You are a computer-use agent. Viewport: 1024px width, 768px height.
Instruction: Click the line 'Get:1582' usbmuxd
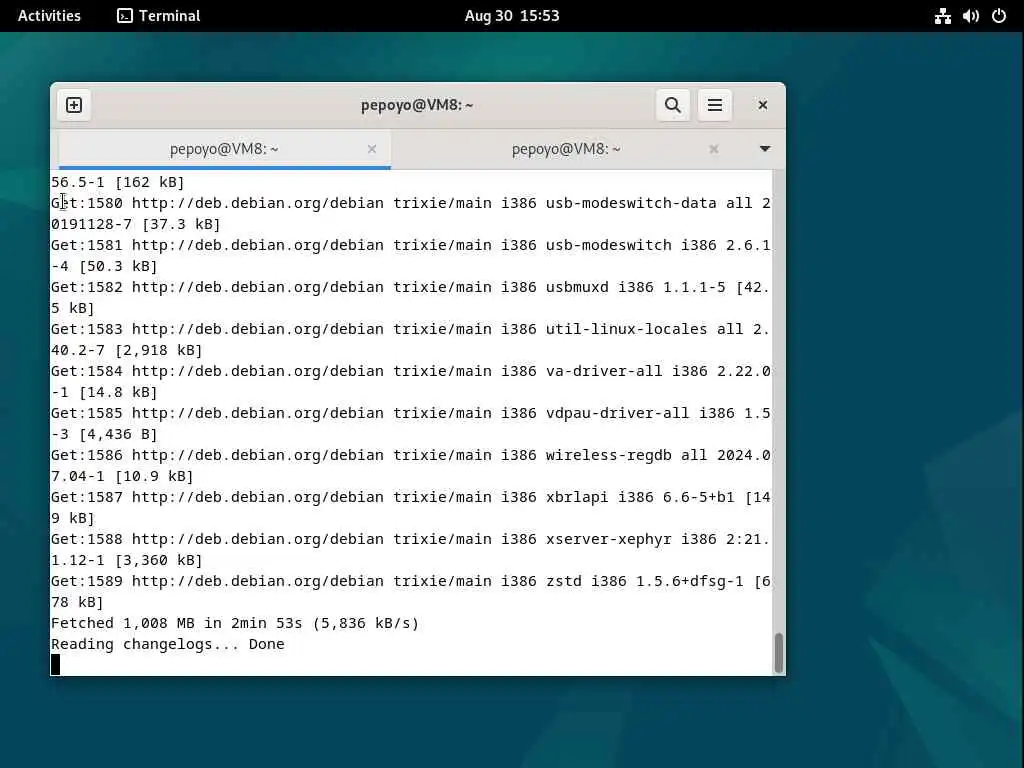[411, 287]
